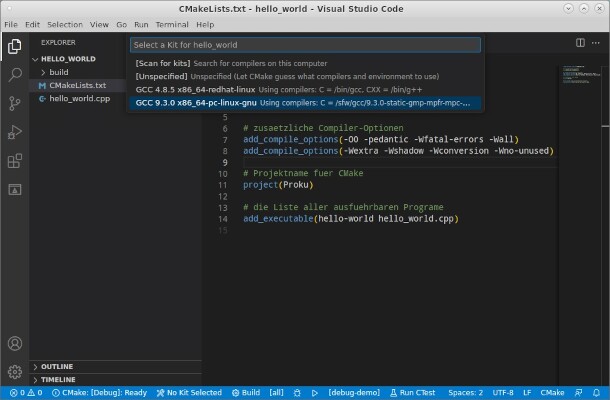Open the notifications bell
Screen dimensions: 610x400
[x=596, y=393]
